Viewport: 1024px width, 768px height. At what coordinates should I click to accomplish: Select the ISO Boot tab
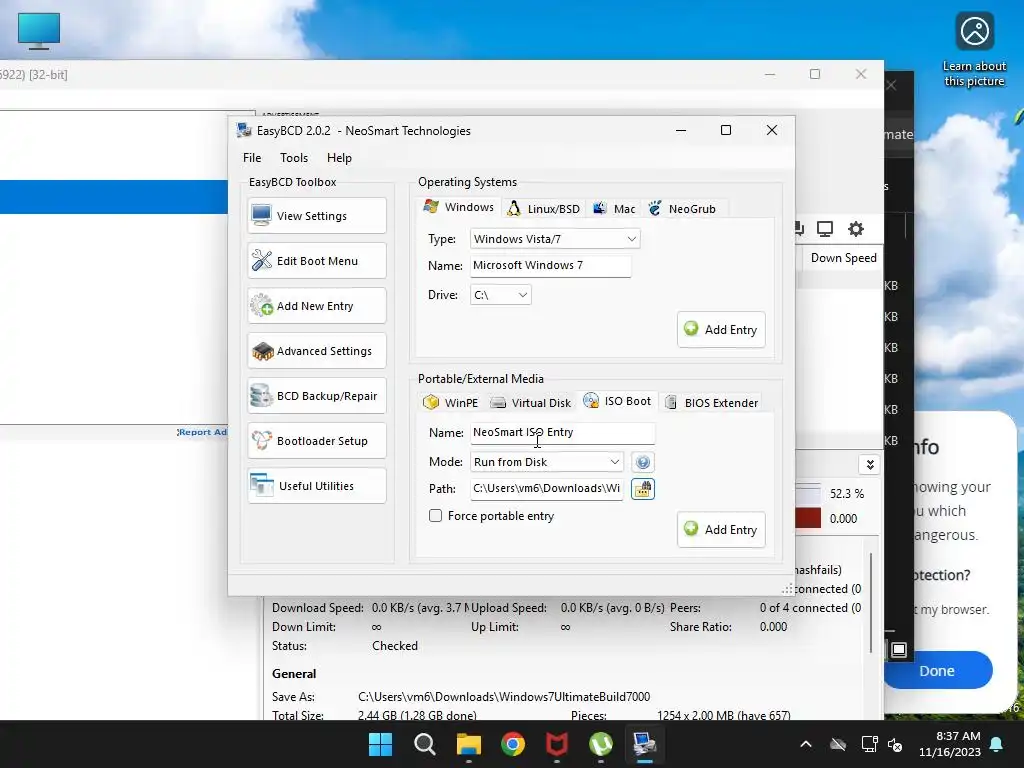click(x=618, y=401)
